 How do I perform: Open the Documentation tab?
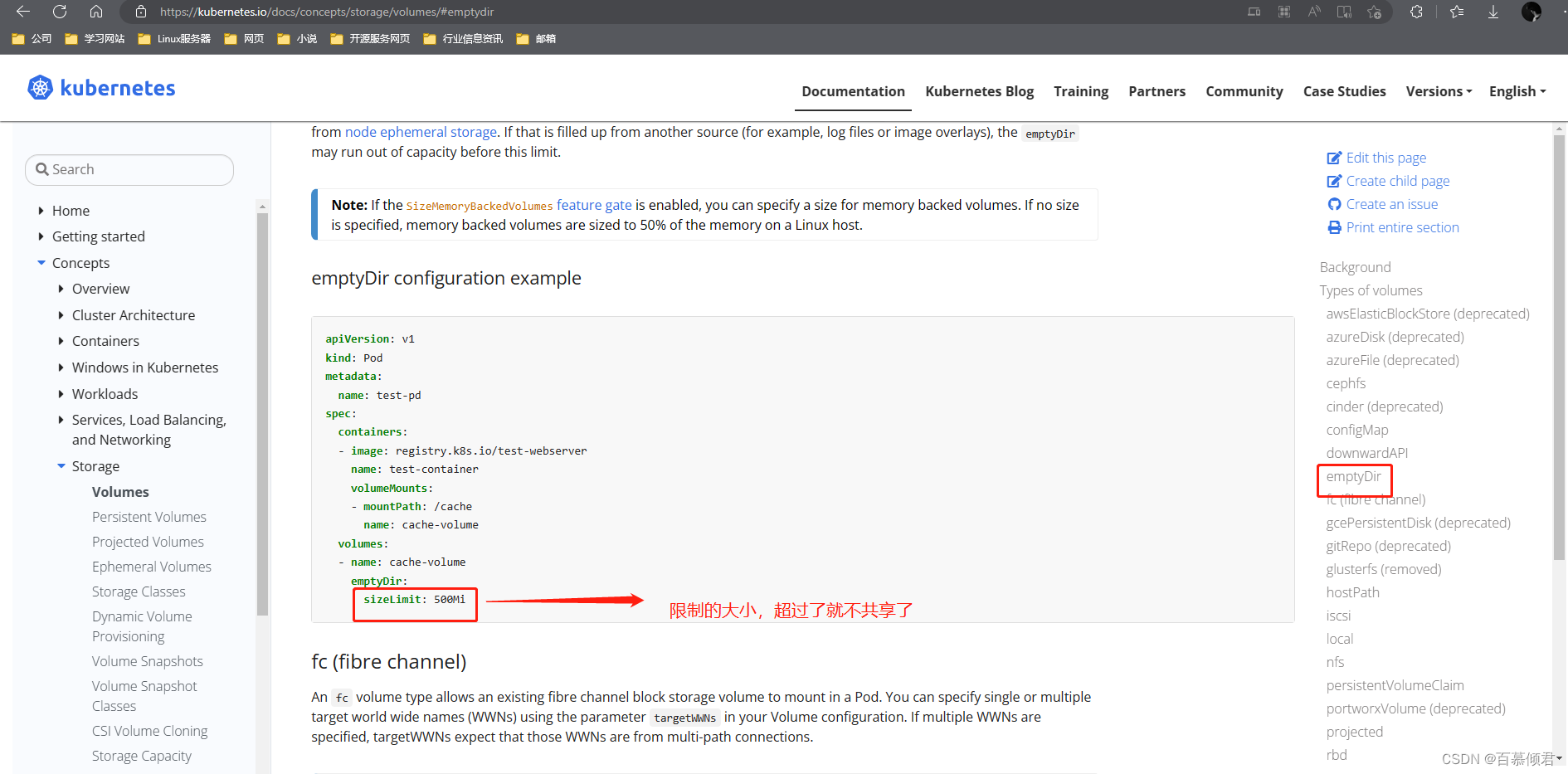point(853,91)
